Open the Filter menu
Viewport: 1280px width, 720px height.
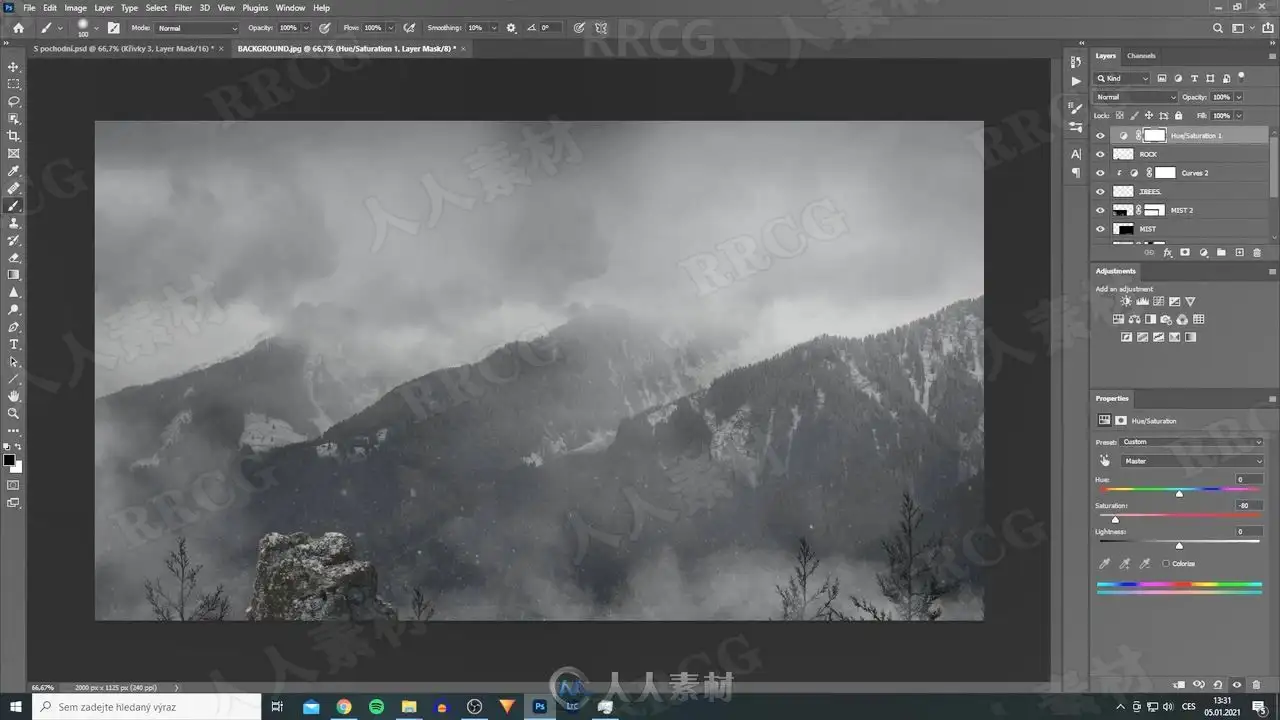click(x=183, y=8)
